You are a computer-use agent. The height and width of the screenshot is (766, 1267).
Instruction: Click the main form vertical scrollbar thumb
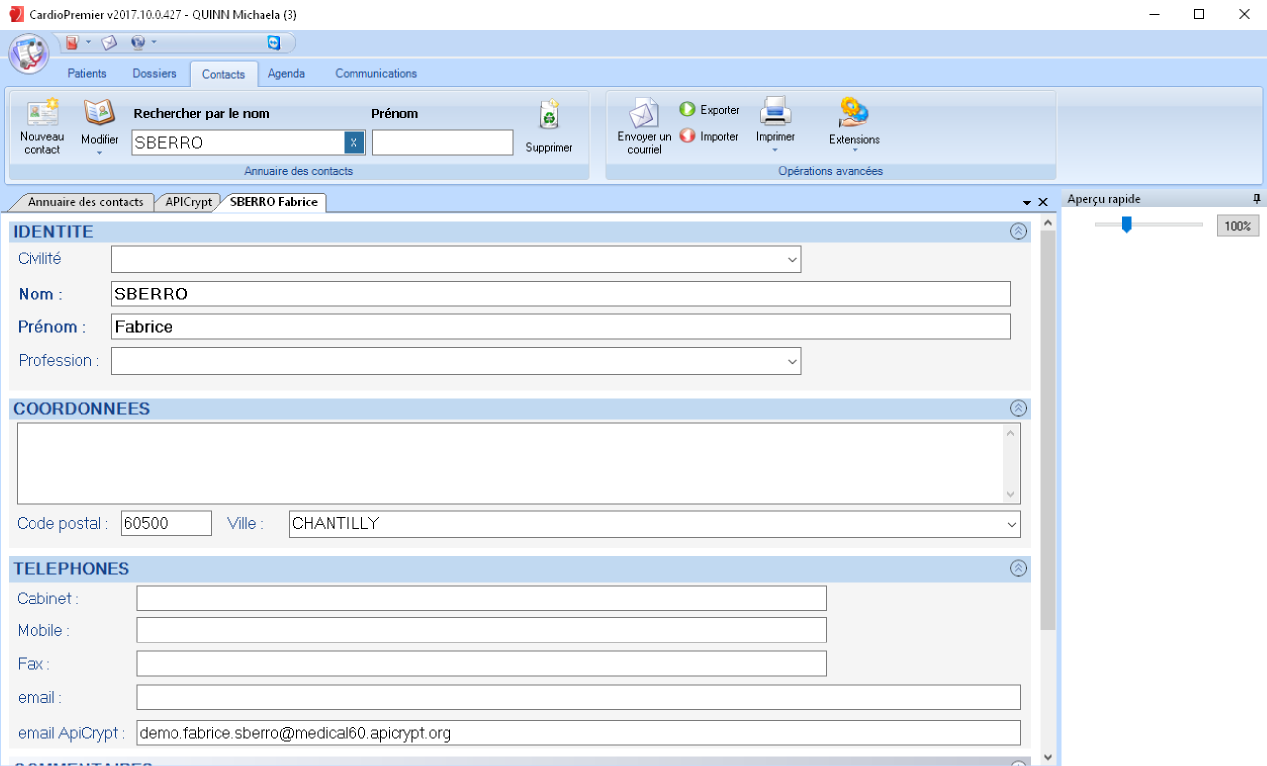coord(1048,430)
